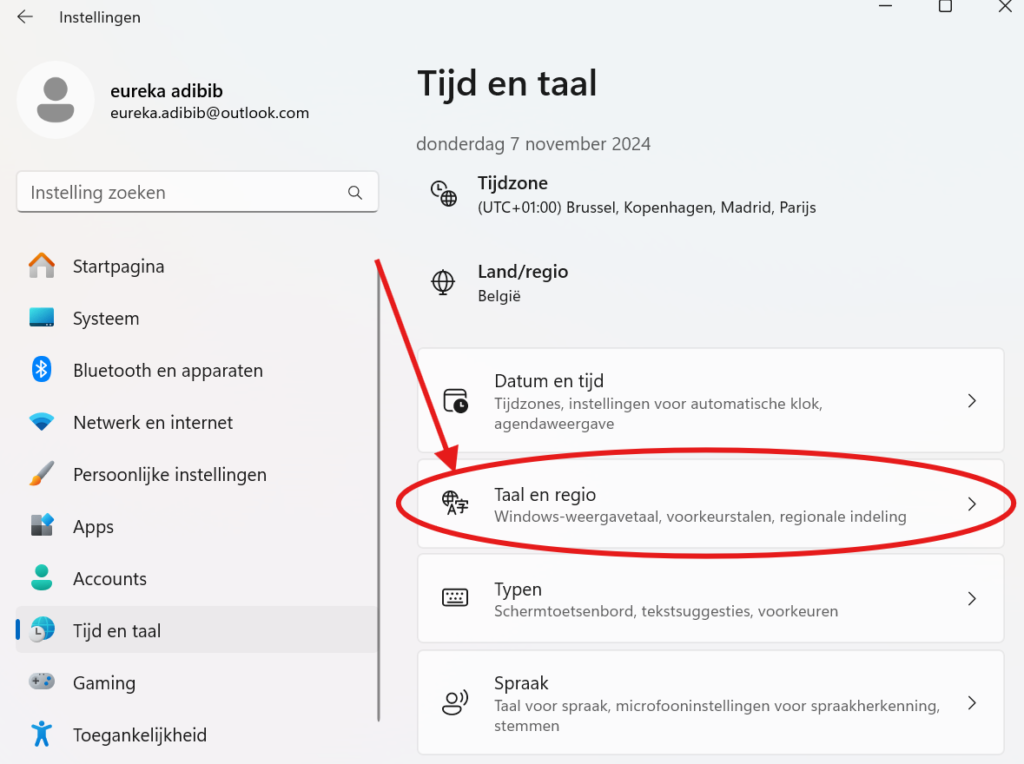Viewport: 1024px width, 764px height.
Task: Expand the Typen section chevron
Action: [971, 599]
